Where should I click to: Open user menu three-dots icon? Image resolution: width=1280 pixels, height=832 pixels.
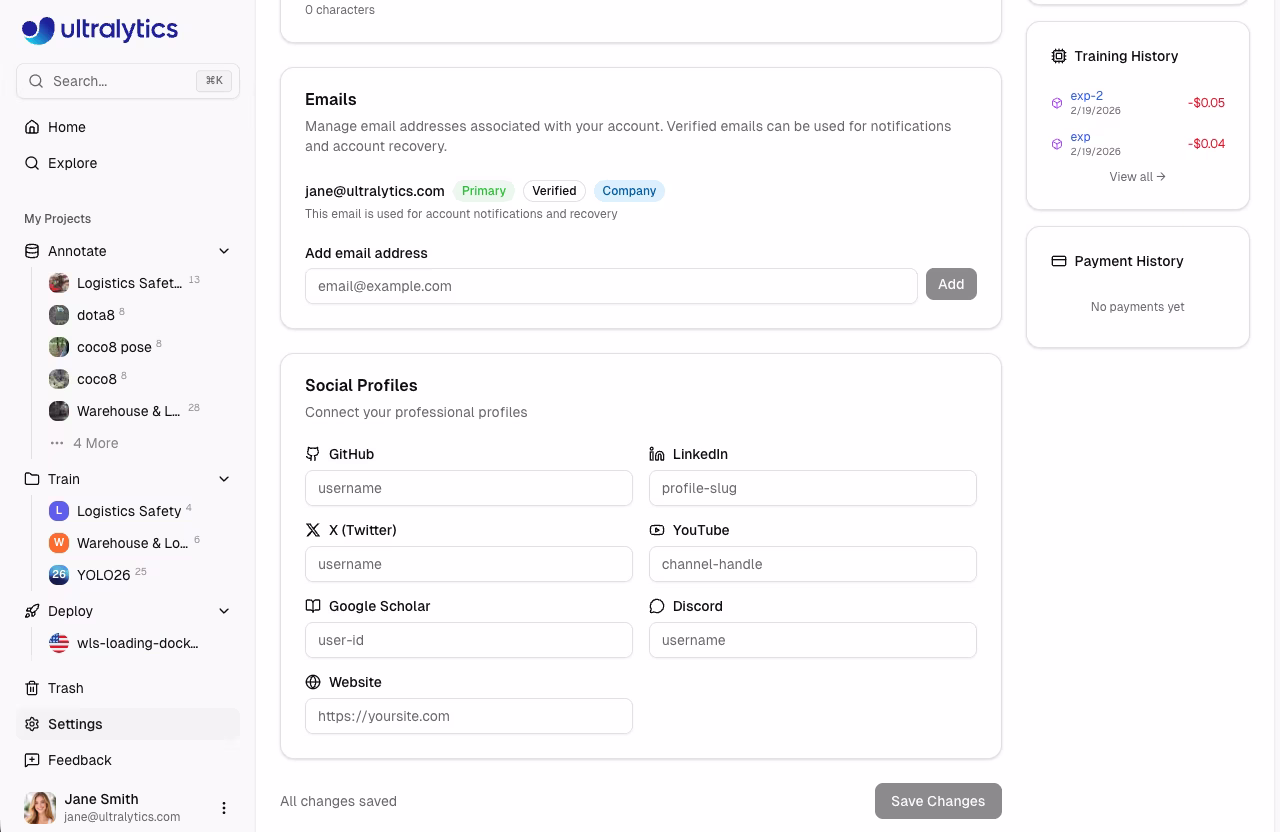point(224,808)
